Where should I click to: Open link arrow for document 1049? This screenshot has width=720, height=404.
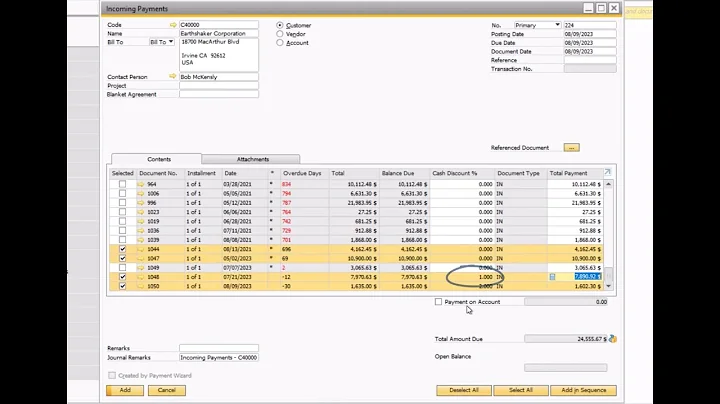click(141, 267)
